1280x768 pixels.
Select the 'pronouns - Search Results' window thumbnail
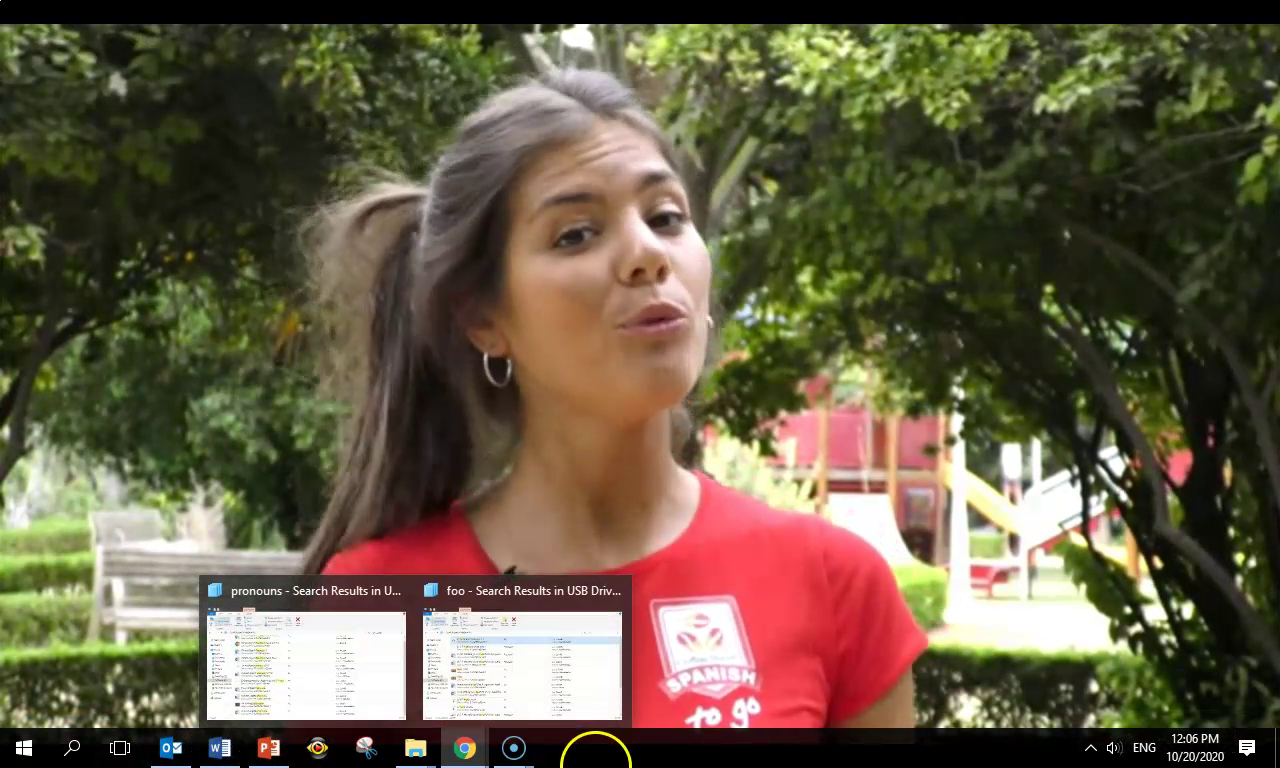click(x=306, y=666)
